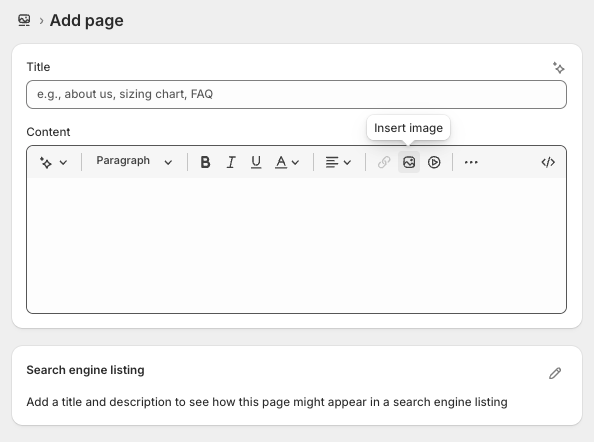Toggle Italic formatting
594x442 pixels.
(x=231, y=162)
